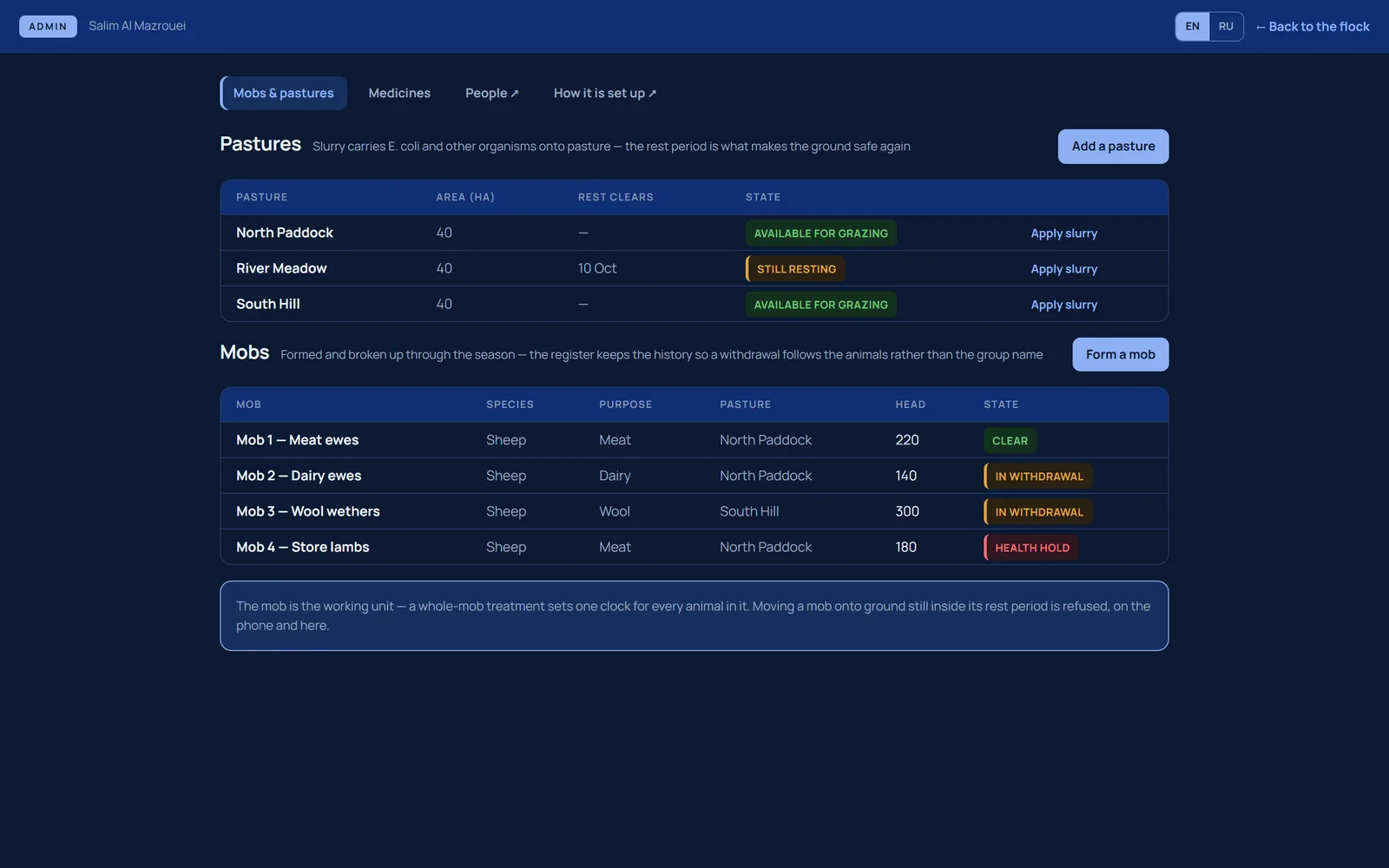Screen dimensions: 1389x868
Task: Click the Add a pasture button
Action: click(1113, 147)
